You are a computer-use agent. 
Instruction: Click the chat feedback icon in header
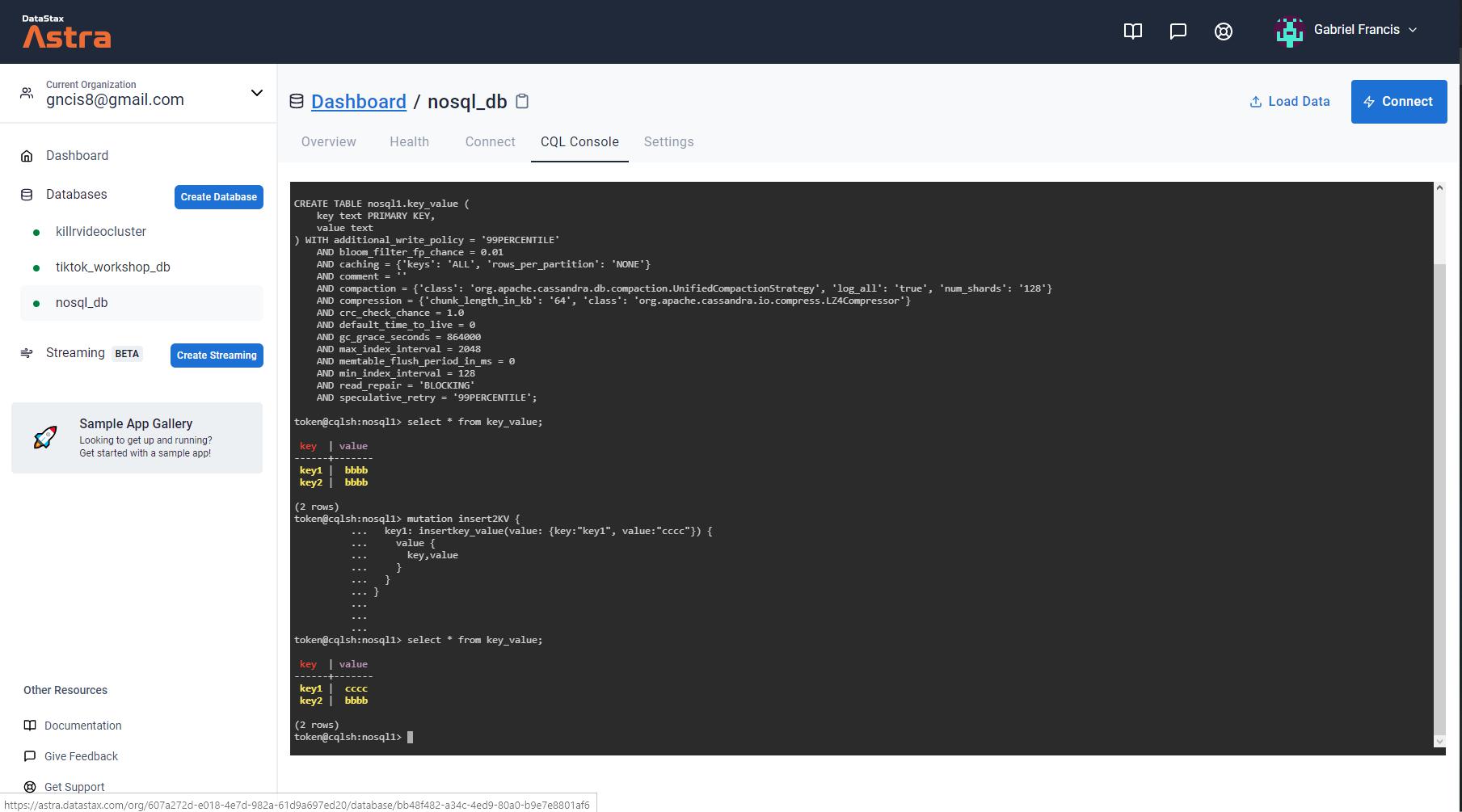click(x=1178, y=32)
